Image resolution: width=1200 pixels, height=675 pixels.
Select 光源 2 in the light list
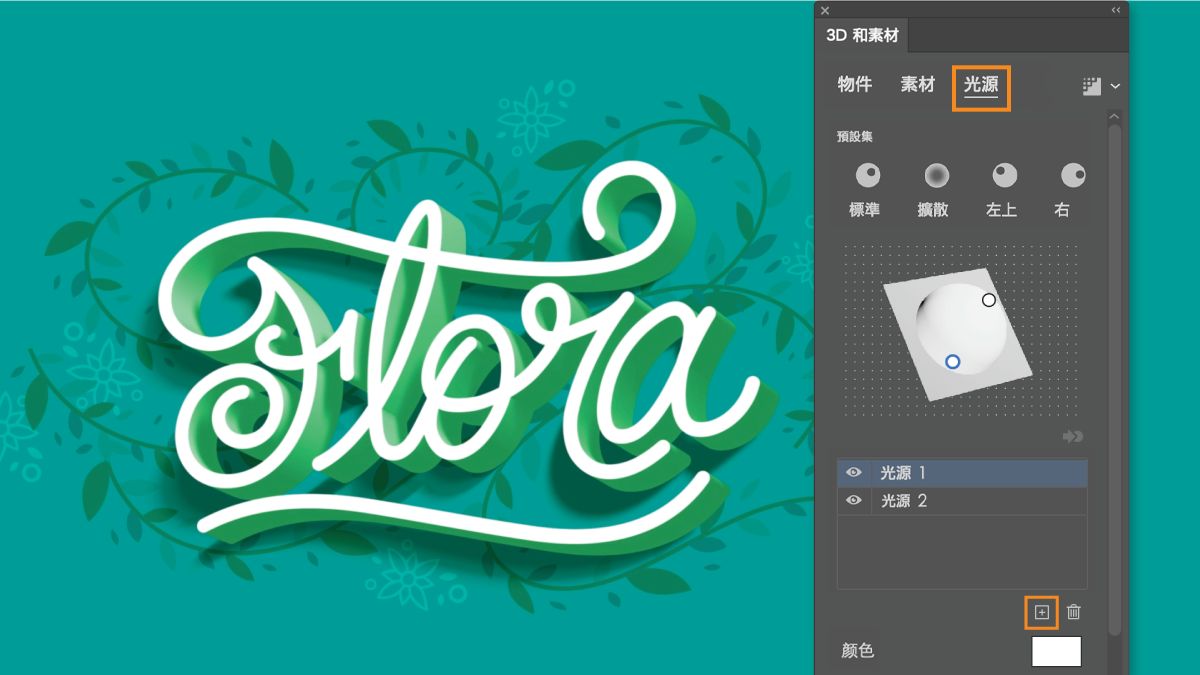[x=962, y=501]
